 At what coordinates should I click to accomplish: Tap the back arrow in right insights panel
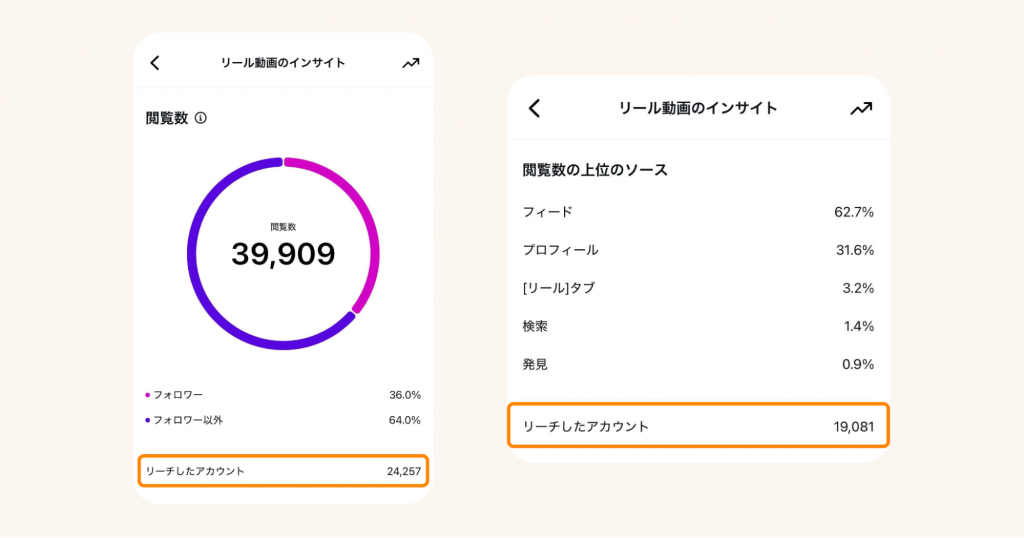(534, 108)
